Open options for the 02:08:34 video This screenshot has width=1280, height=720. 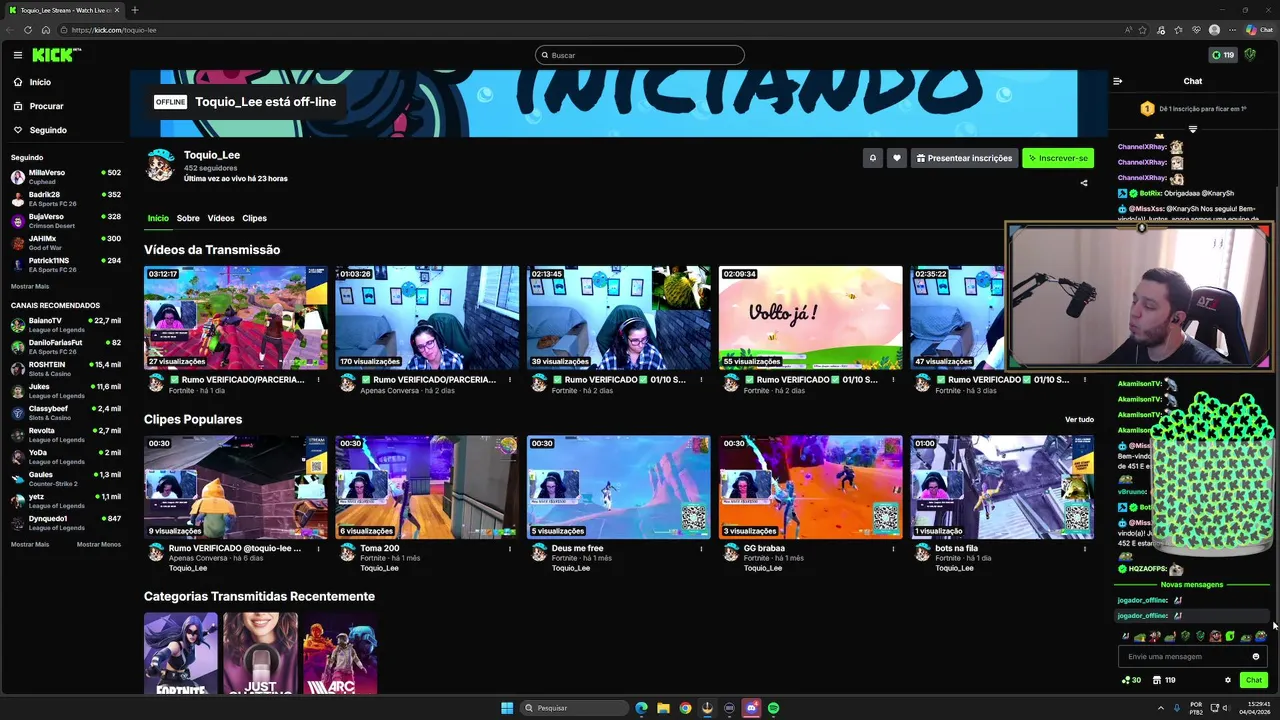[893, 380]
